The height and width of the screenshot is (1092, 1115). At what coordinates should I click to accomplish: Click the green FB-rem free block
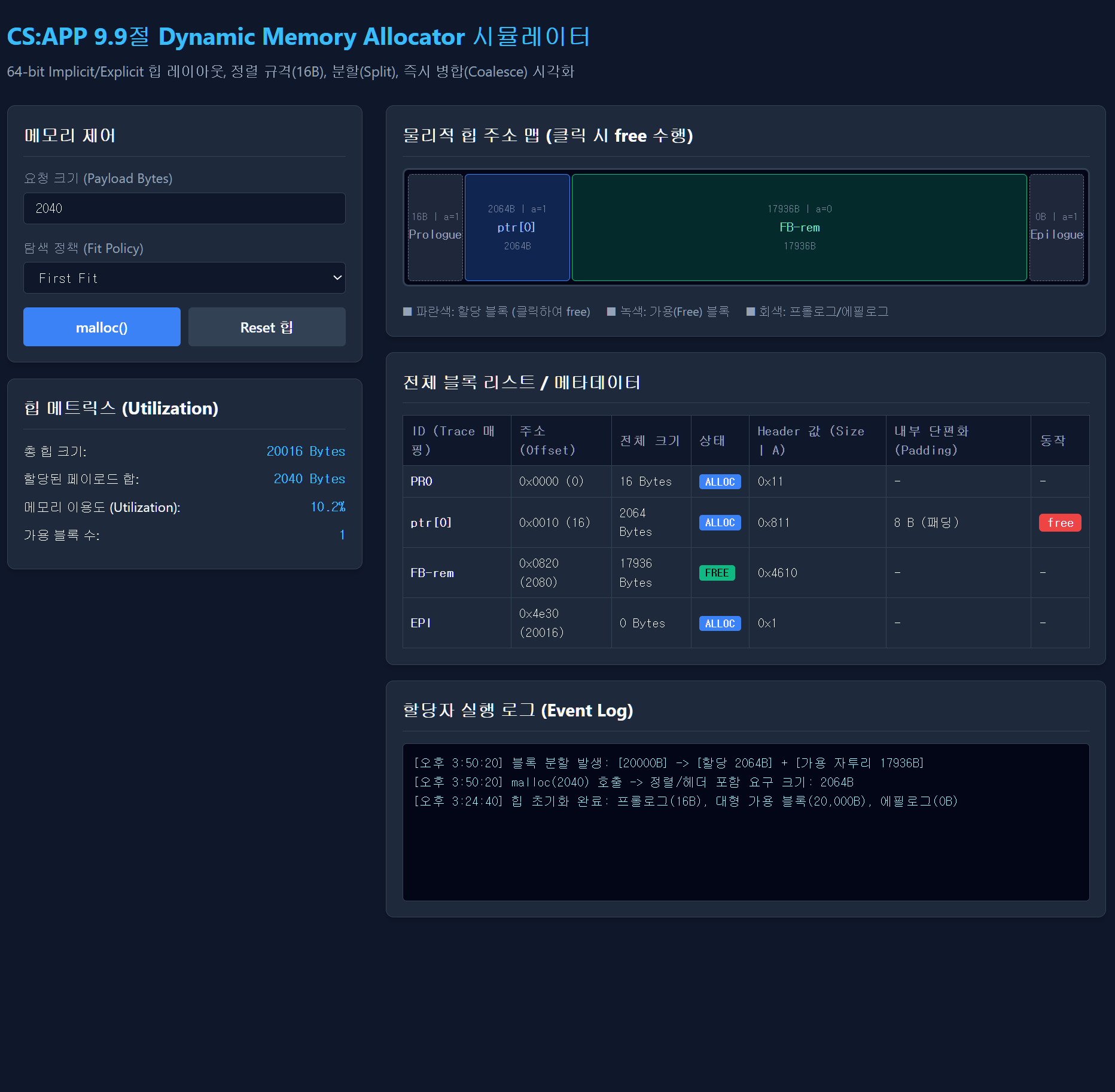pos(799,227)
